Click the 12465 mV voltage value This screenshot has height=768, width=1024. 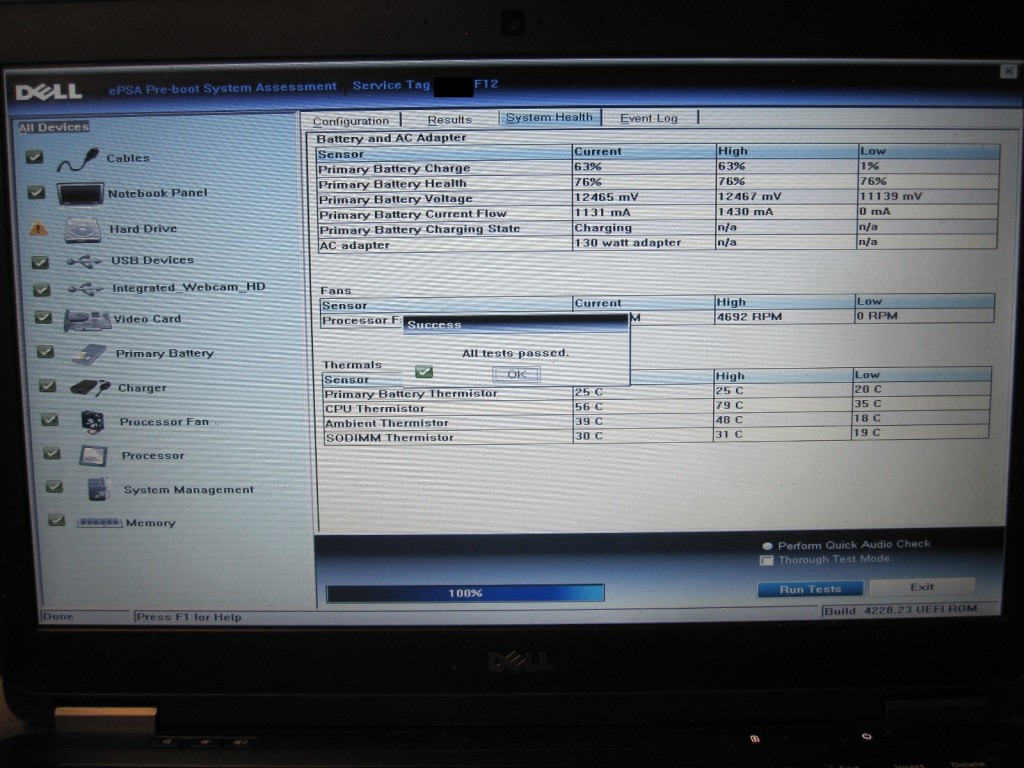(x=606, y=197)
